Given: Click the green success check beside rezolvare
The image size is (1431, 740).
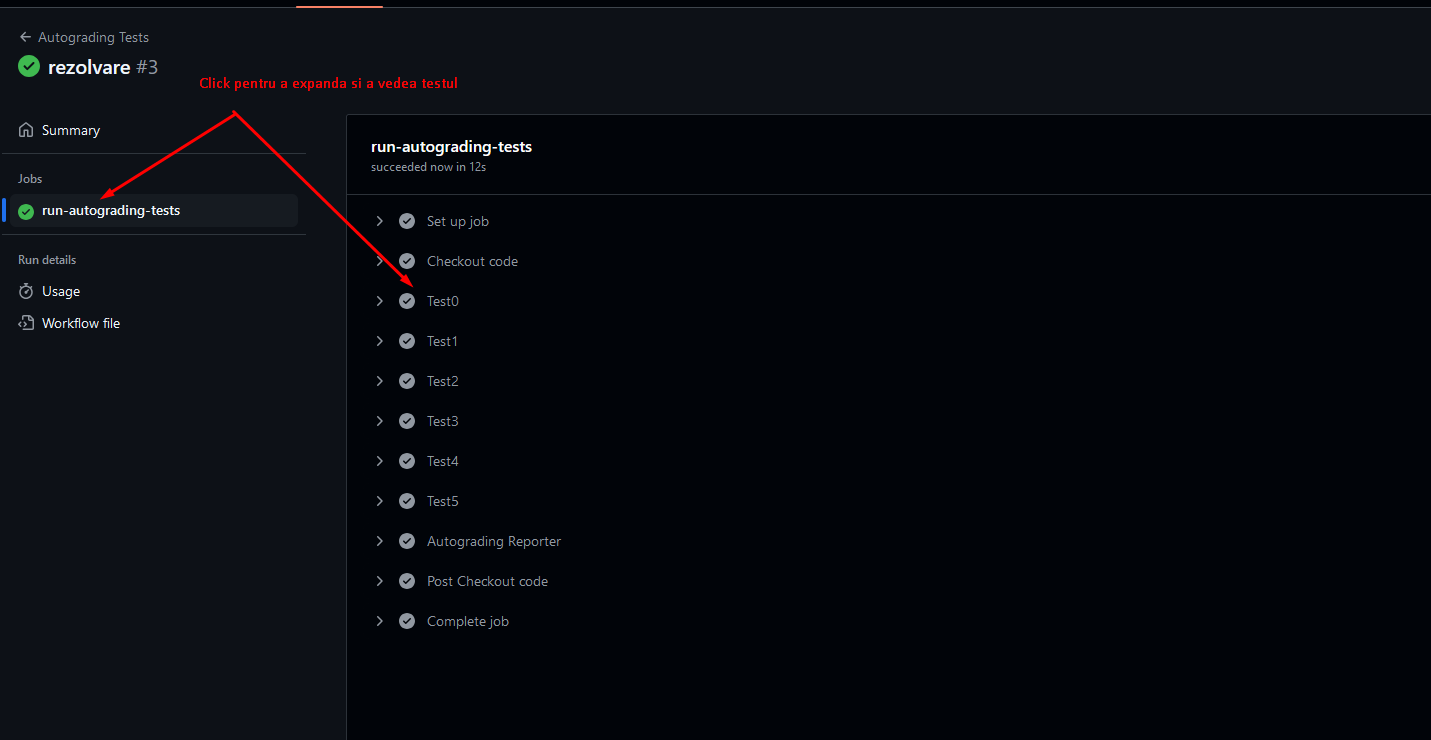Looking at the screenshot, I should pyautogui.click(x=29, y=67).
